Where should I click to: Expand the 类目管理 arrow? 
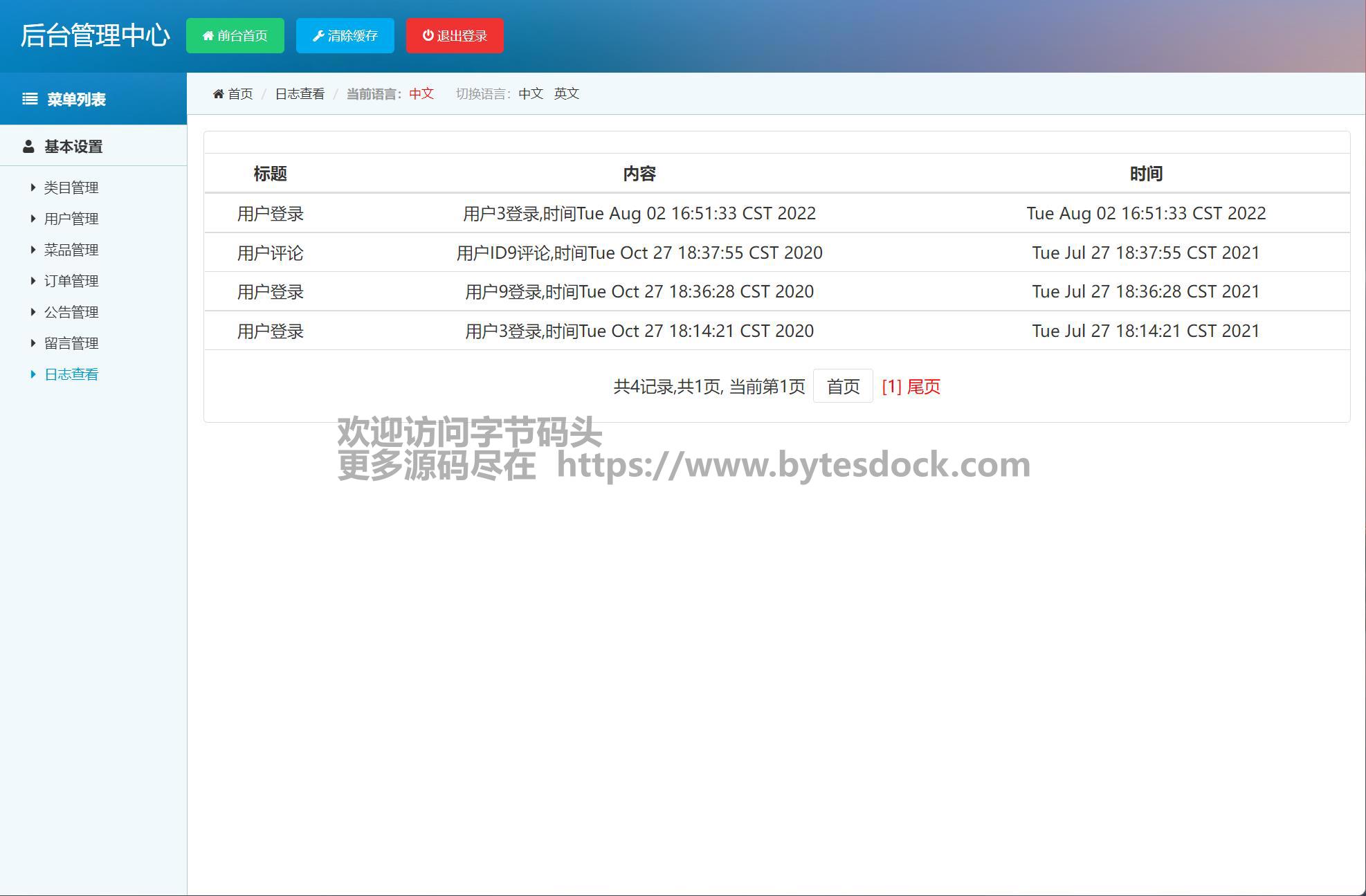33,188
